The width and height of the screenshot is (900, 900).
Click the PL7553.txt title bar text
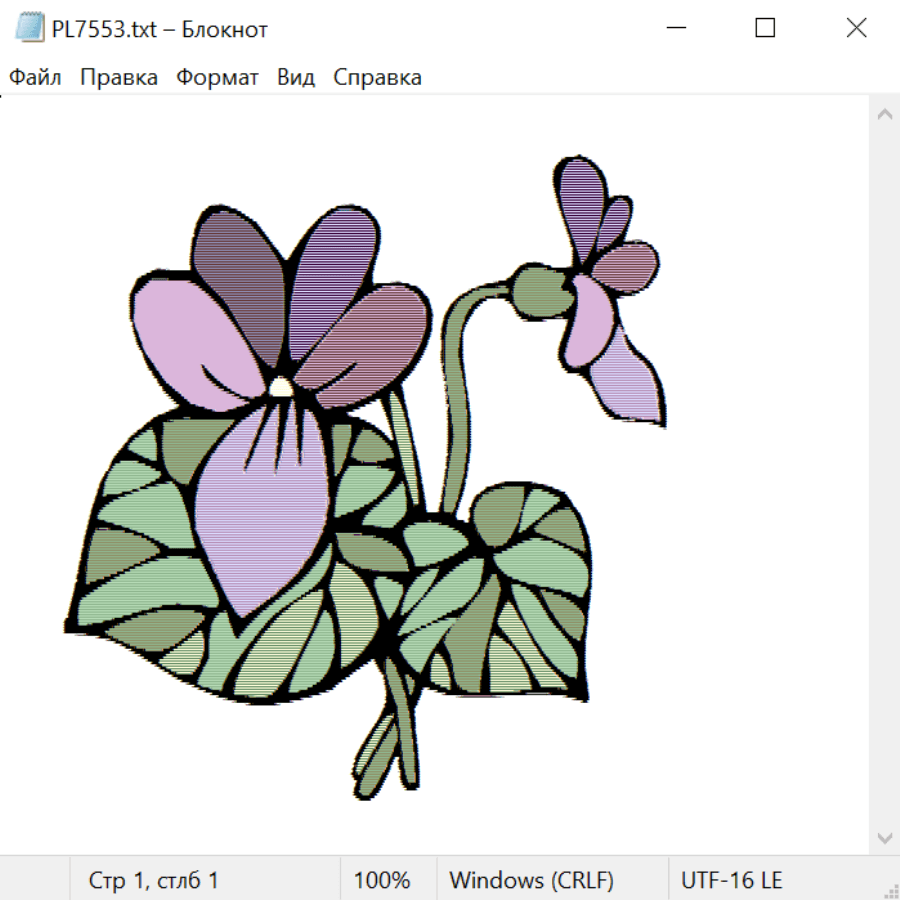coord(160,29)
